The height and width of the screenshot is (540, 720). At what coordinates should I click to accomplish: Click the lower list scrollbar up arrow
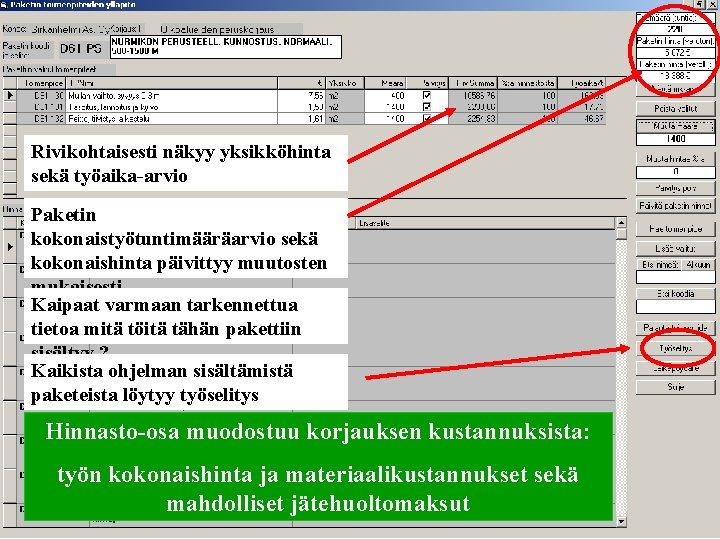point(621,223)
